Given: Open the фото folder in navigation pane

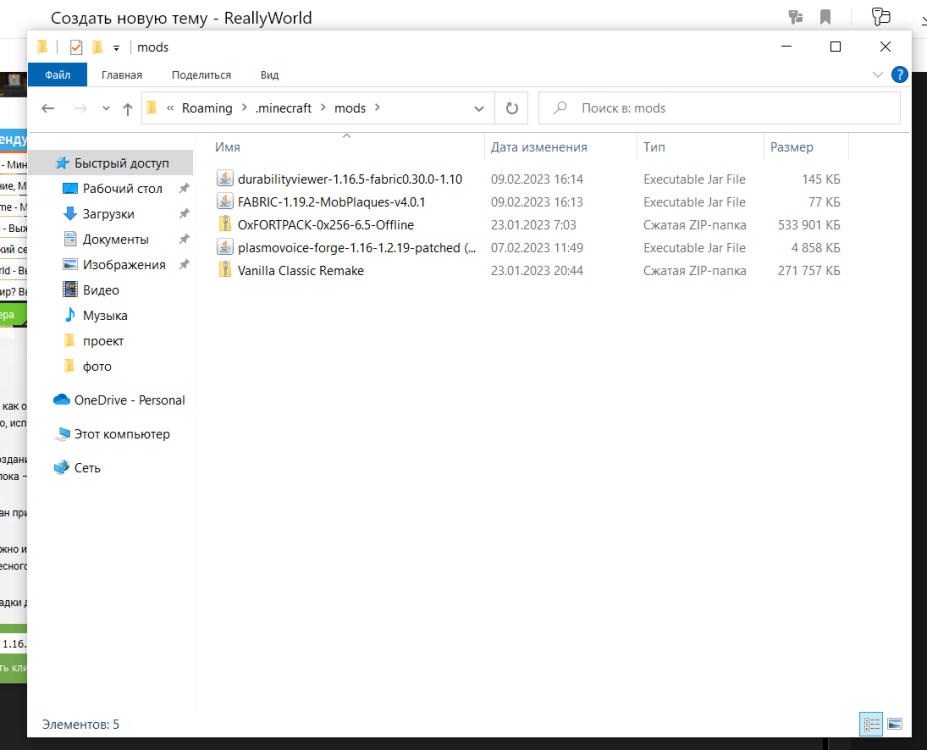Looking at the screenshot, I should pos(97,366).
